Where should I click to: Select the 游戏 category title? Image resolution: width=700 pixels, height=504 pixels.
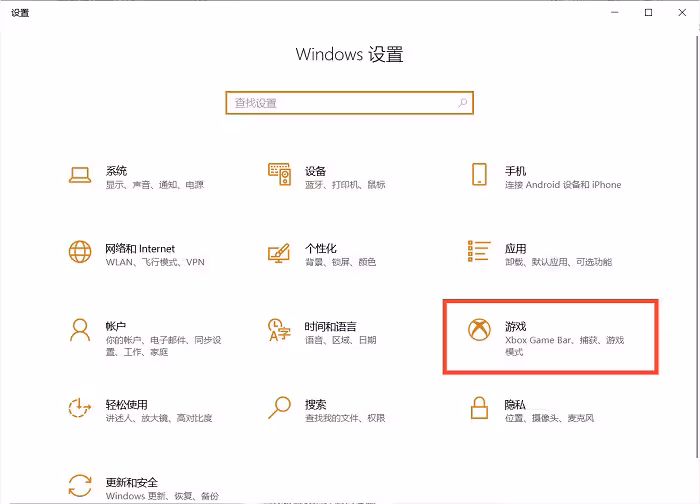(515, 326)
